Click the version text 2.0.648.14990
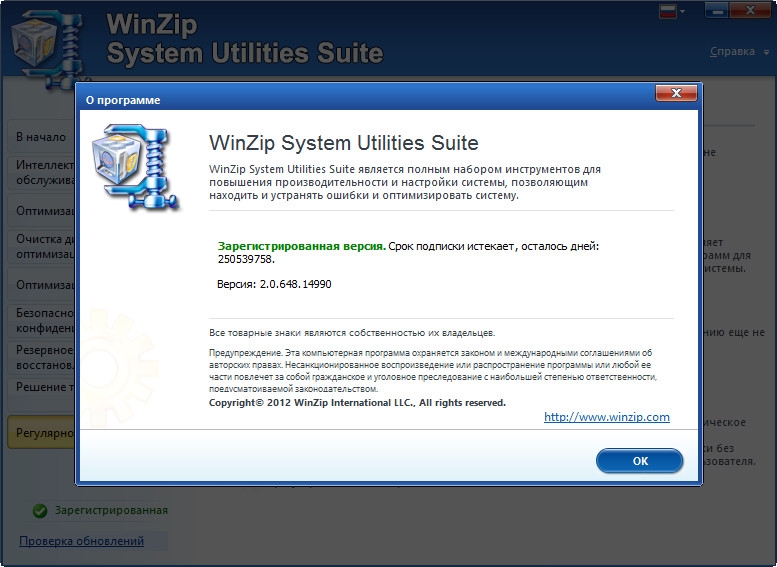The height and width of the screenshot is (567, 777). (x=295, y=284)
